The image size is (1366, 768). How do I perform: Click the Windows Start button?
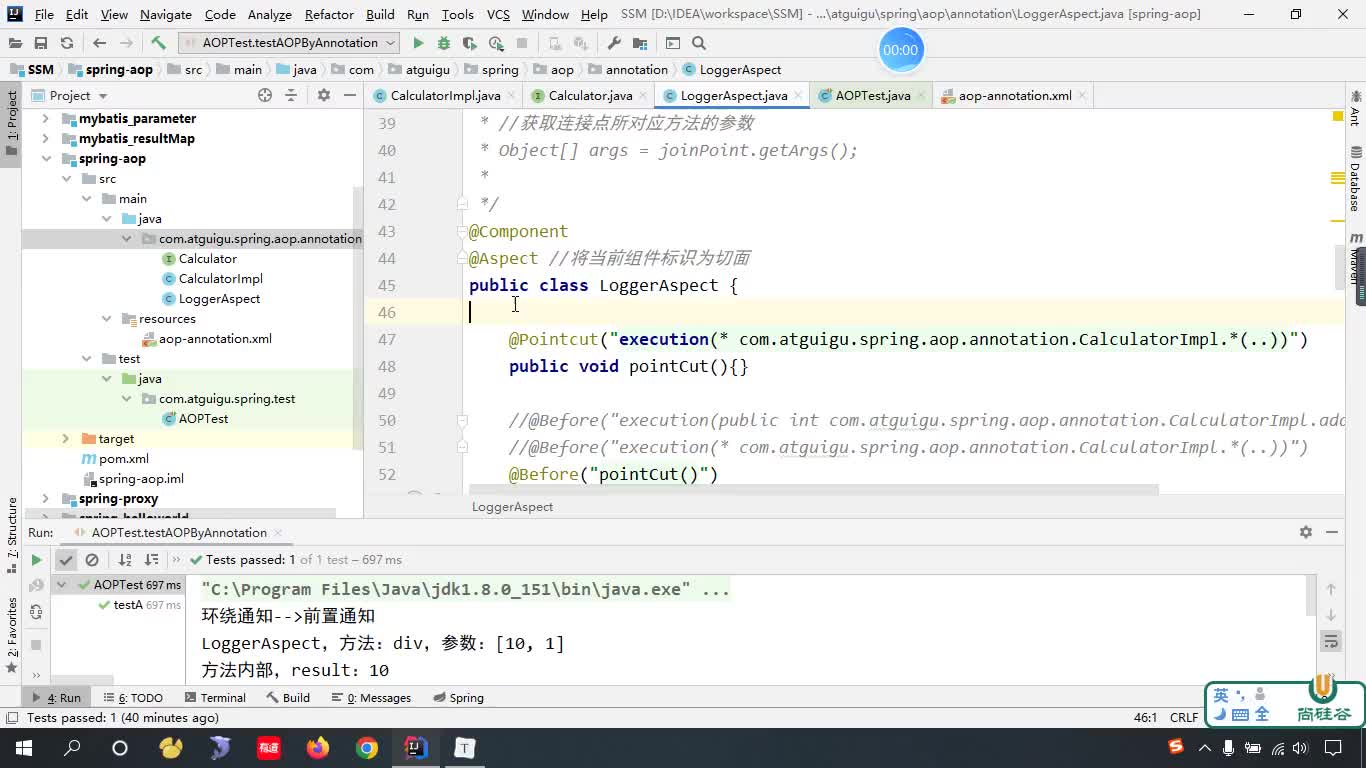pyautogui.click(x=23, y=748)
